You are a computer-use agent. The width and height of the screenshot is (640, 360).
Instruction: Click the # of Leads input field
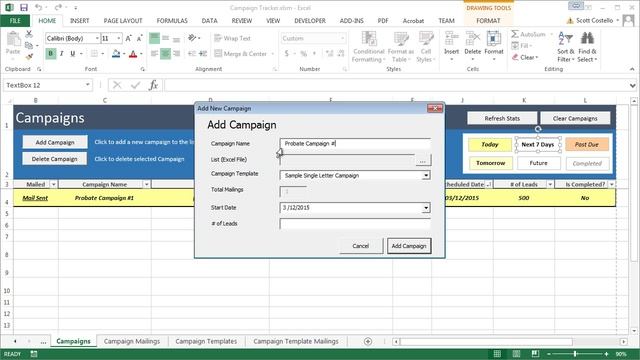coord(355,224)
